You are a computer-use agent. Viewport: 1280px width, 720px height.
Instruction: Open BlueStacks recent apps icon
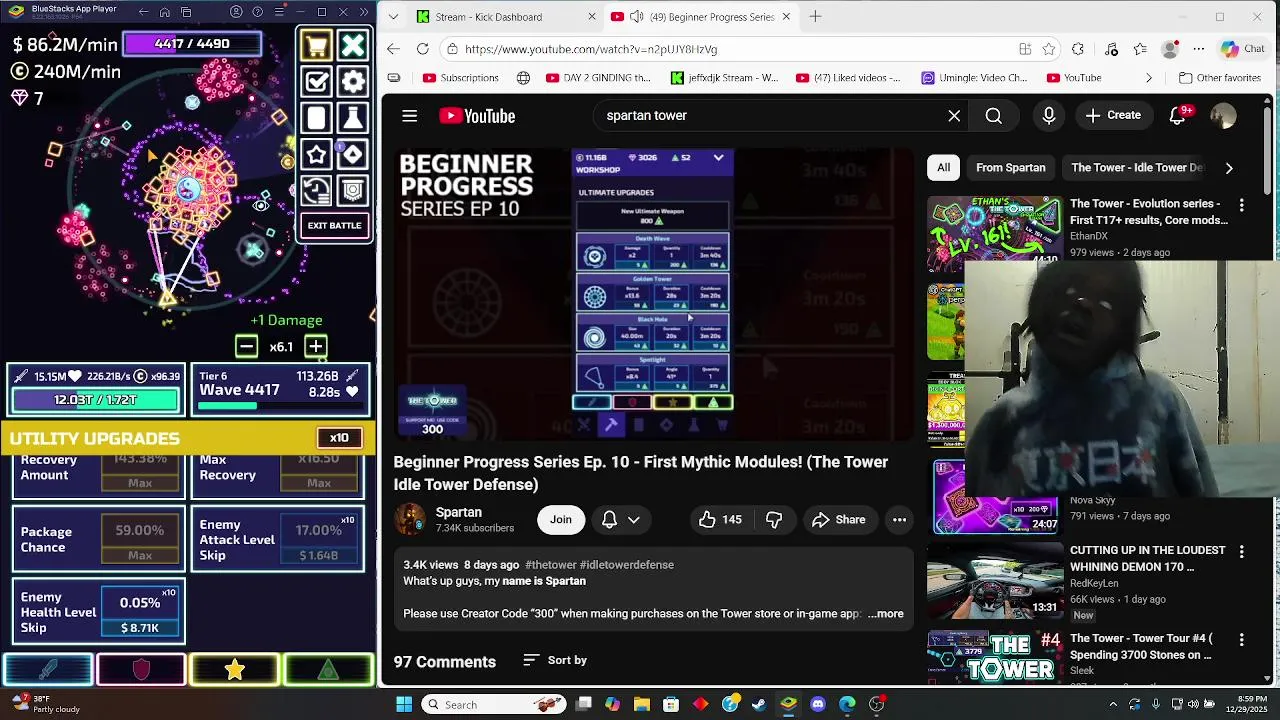tap(186, 12)
